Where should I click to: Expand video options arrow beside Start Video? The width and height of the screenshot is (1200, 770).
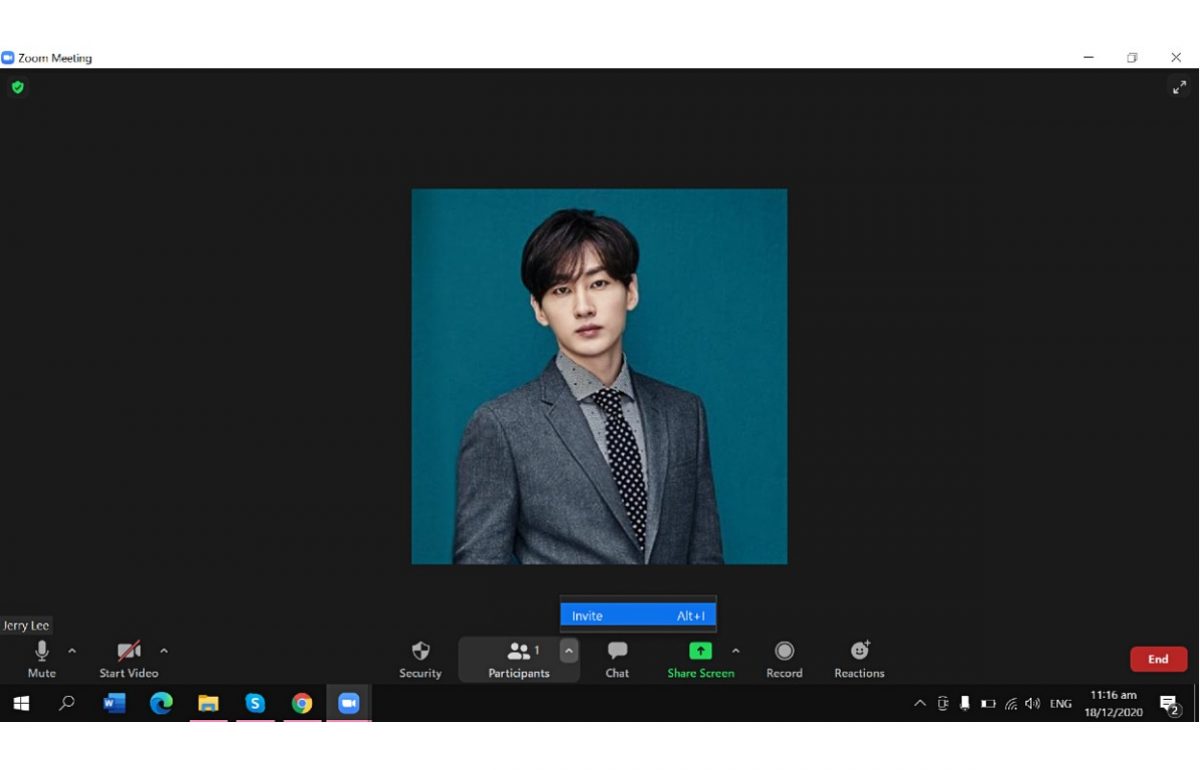[164, 651]
